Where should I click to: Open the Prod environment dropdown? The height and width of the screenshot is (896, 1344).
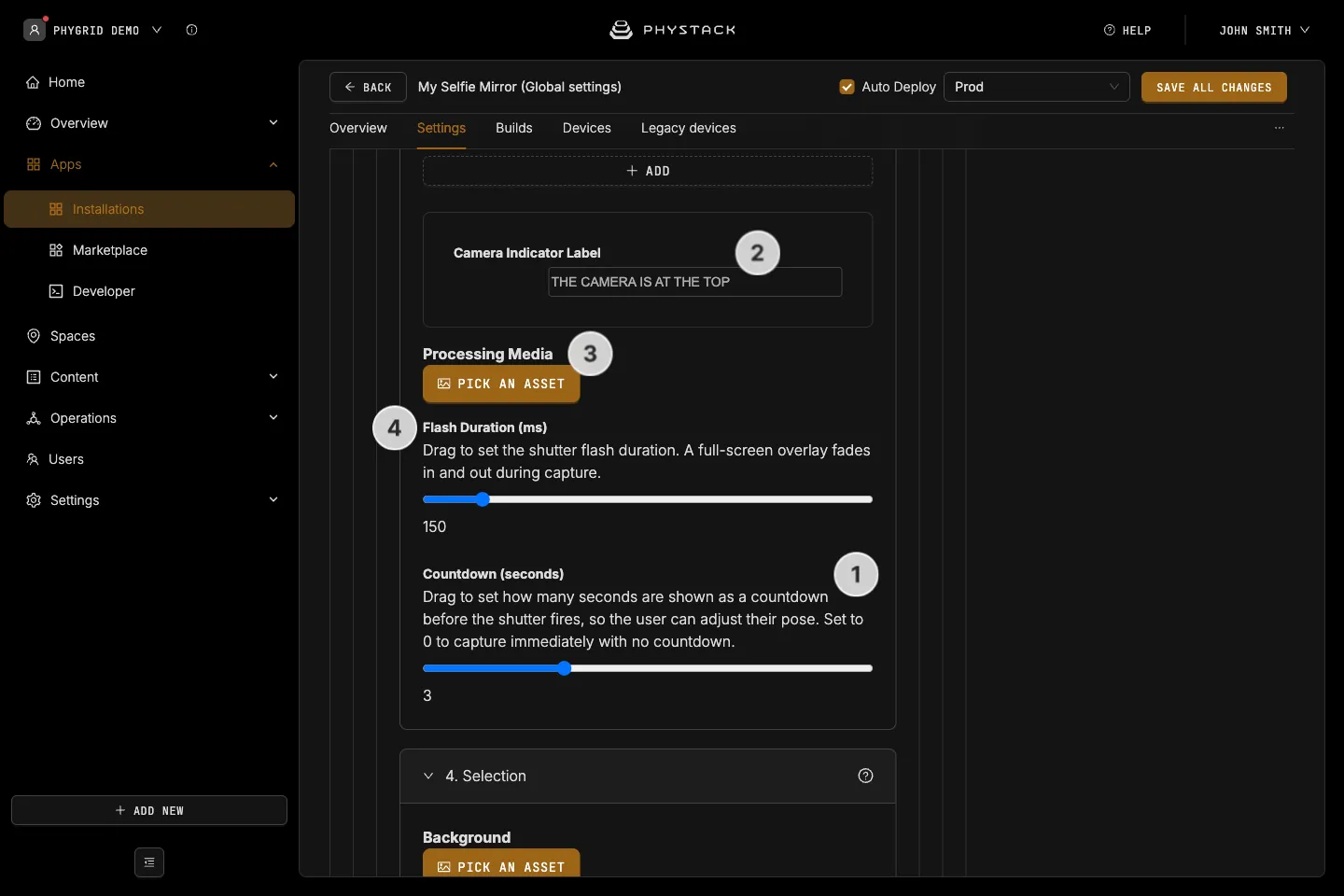coord(1037,87)
